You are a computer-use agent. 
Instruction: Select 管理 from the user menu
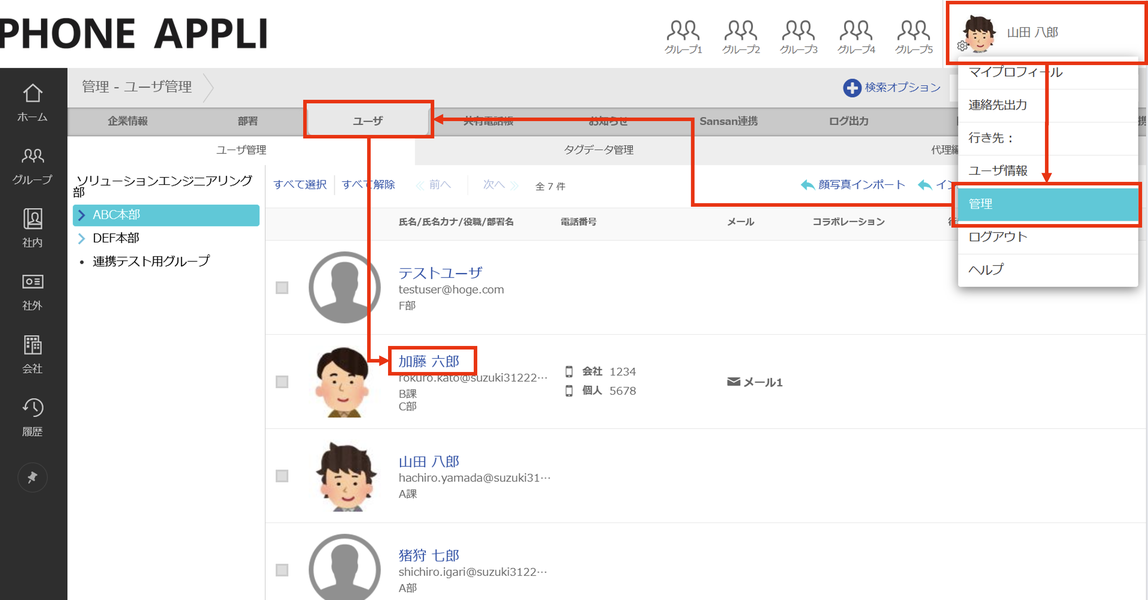point(1047,204)
